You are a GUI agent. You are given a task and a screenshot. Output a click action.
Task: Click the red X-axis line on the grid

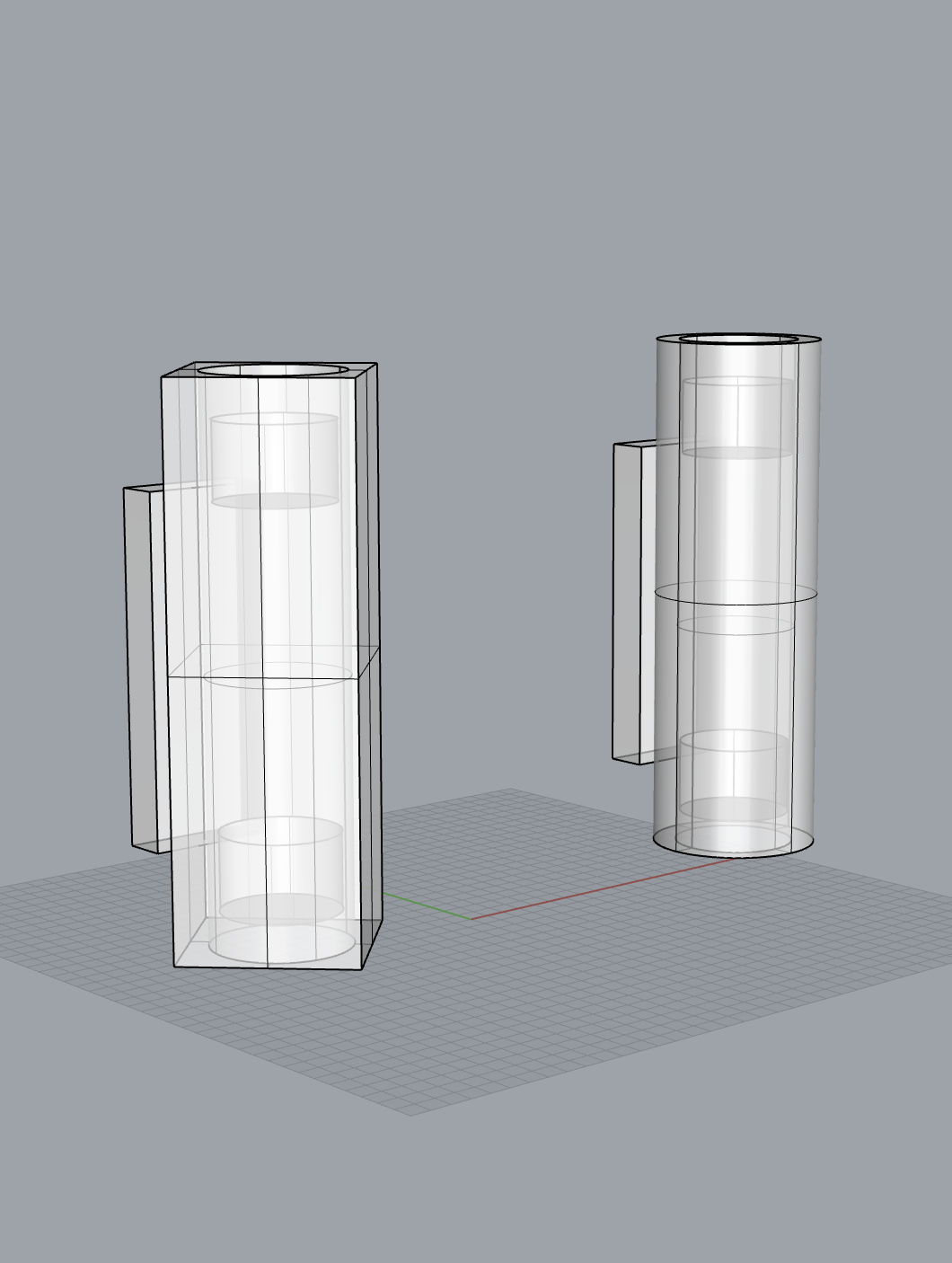click(x=604, y=888)
